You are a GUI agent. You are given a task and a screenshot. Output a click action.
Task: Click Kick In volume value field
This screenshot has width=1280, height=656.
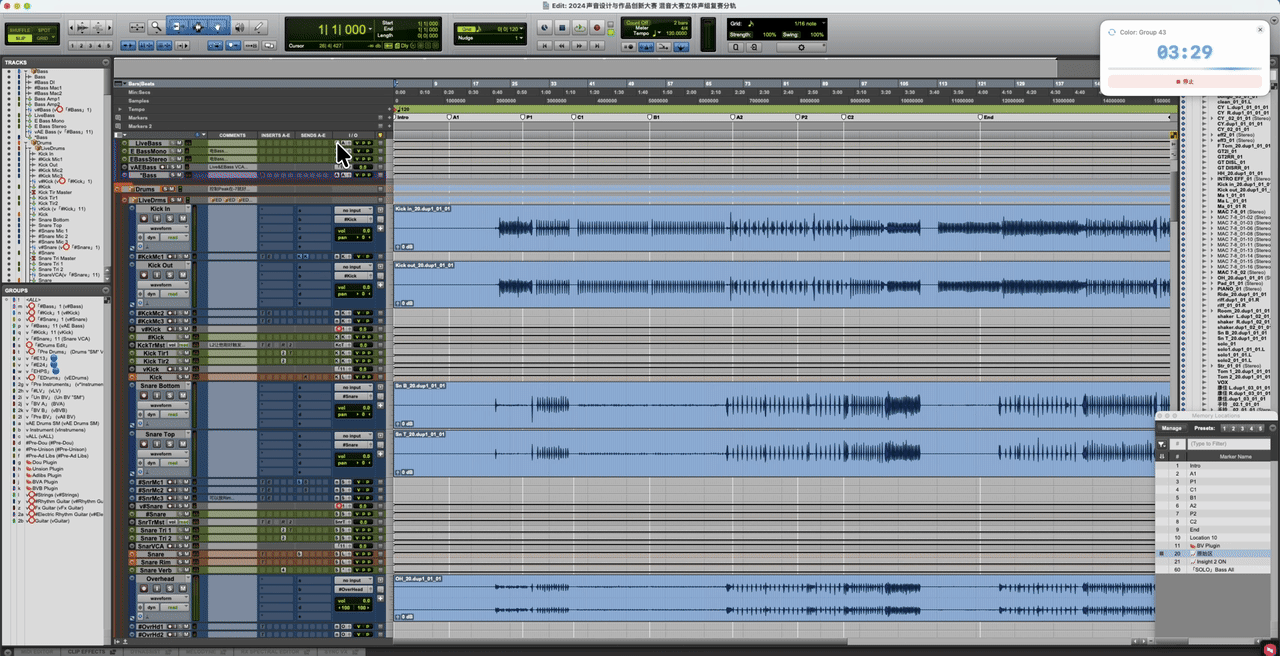[354, 231]
